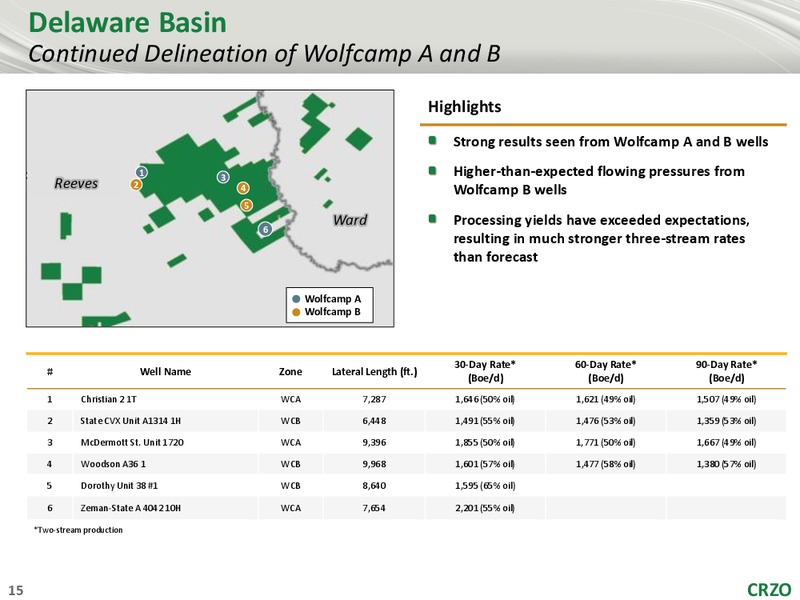Image resolution: width=800 pixels, height=600 pixels.
Task: Click the WCB zone in Dorothy Unit row
Action: click(x=290, y=486)
